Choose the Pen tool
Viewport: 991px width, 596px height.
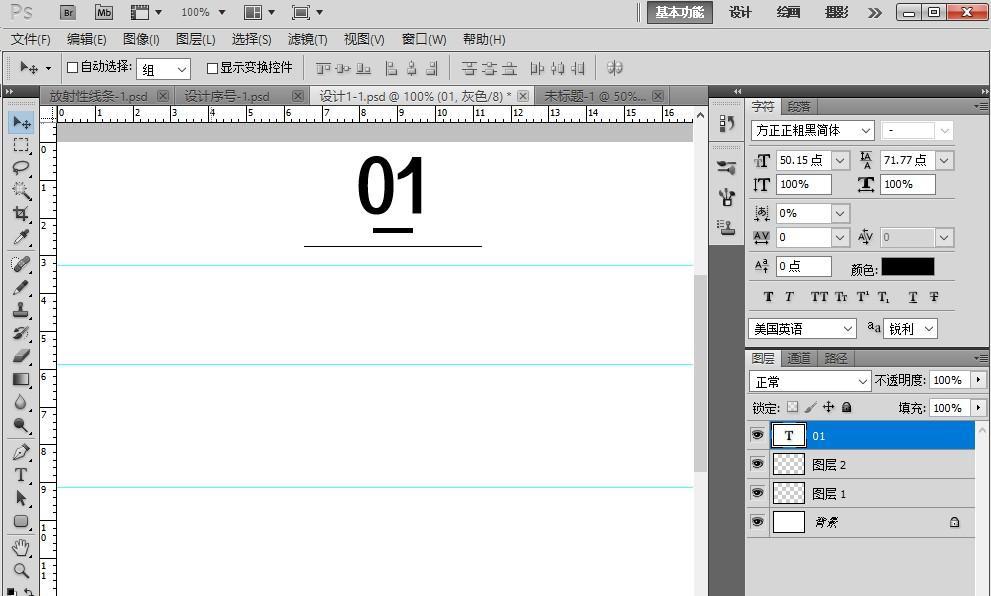tap(21, 452)
